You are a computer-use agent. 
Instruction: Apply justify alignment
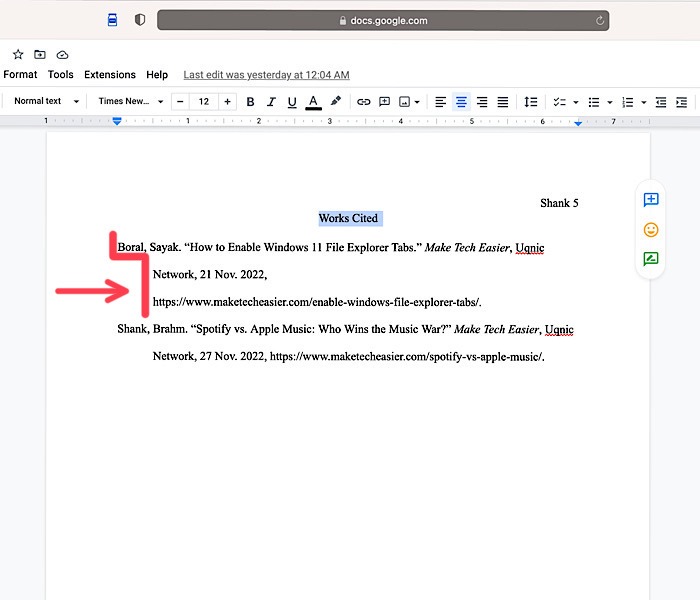point(503,102)
